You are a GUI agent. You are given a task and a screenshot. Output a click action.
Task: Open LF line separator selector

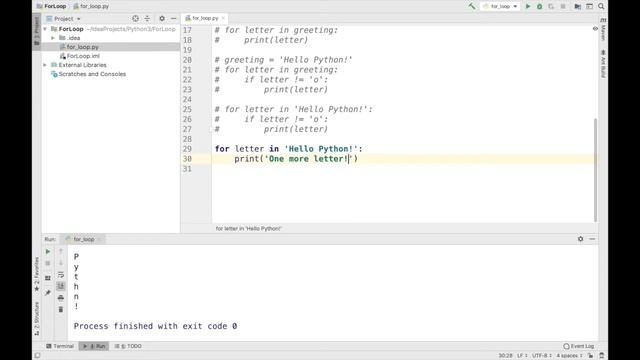[x=522, y=356]
